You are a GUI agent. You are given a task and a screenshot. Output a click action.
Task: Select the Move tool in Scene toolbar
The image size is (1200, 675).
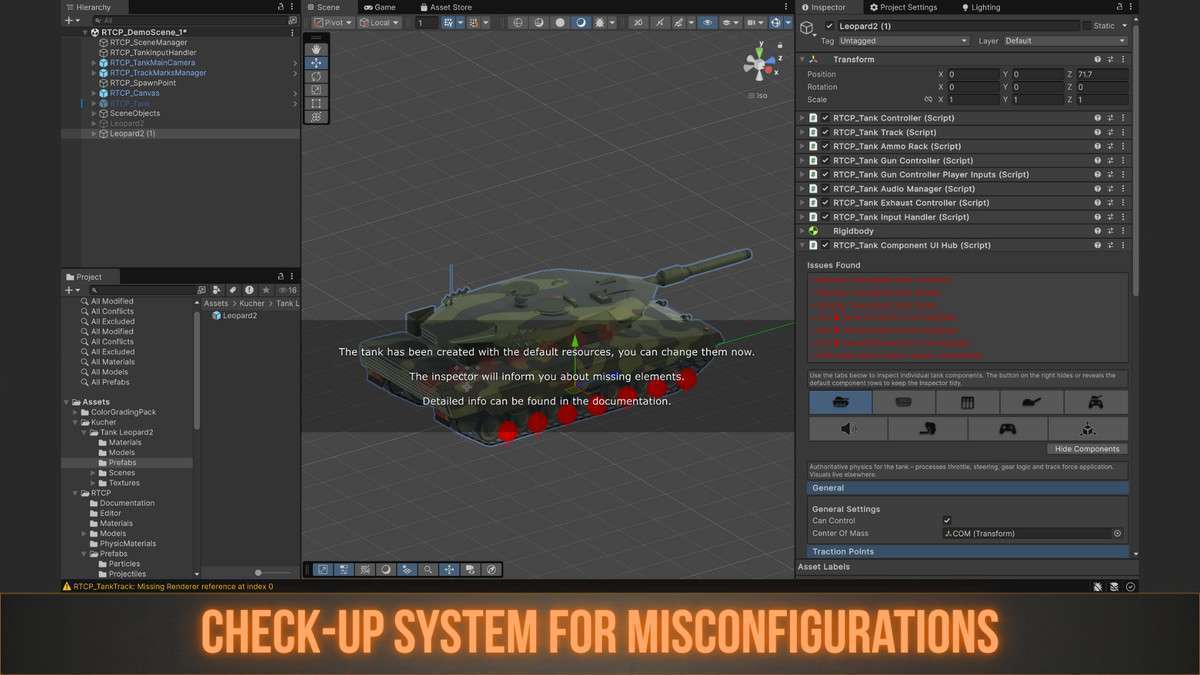316,62
